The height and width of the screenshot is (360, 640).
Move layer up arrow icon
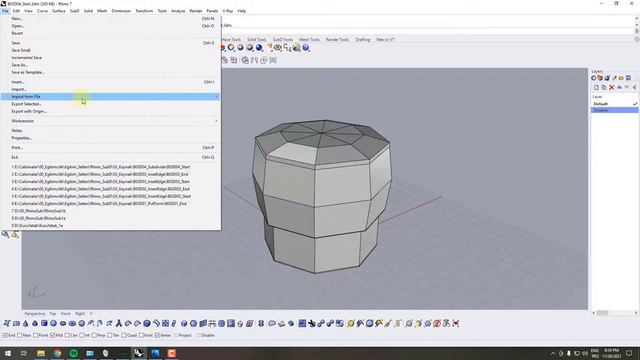click(619, 87)
